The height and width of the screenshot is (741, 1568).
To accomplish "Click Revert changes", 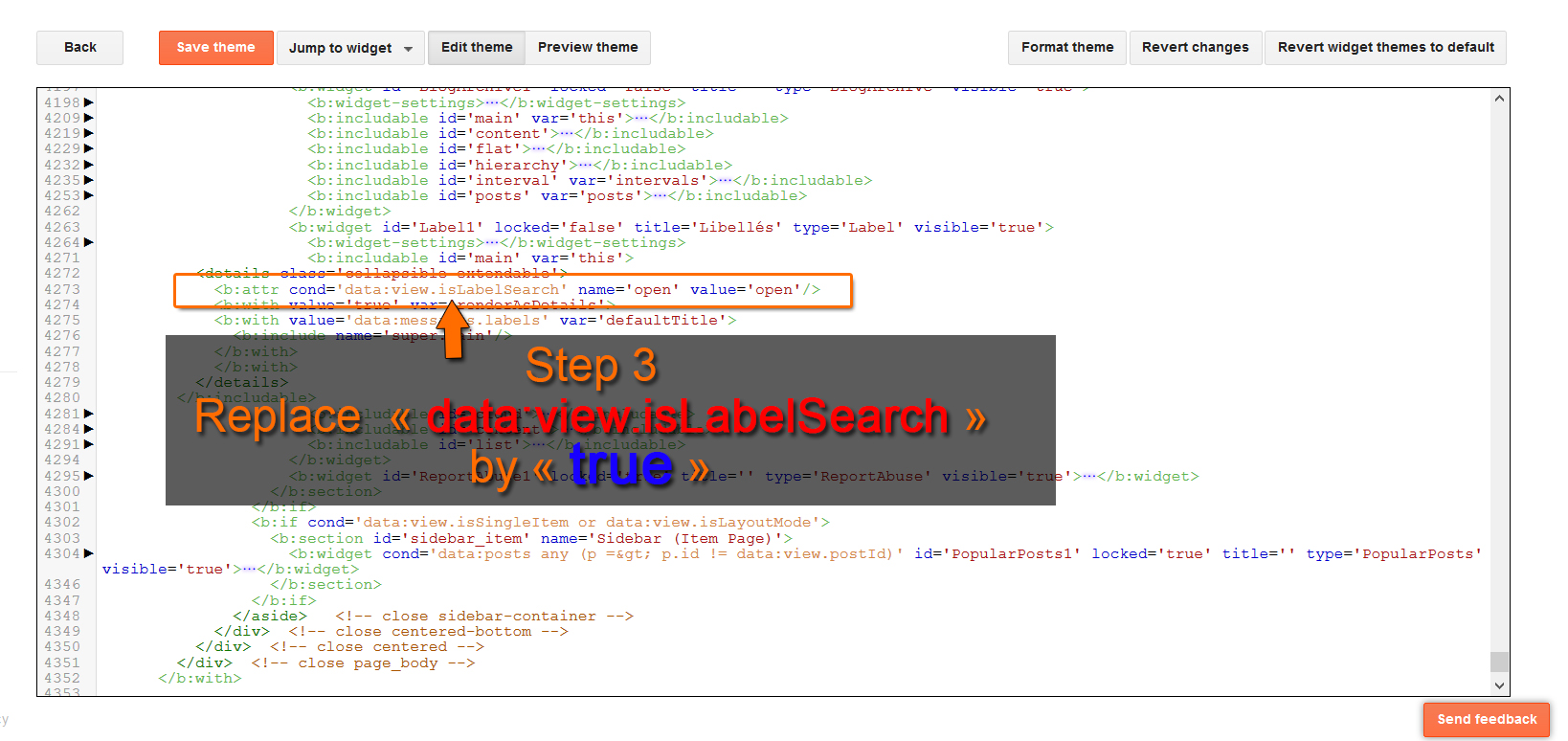I will tap(1196, 47).
